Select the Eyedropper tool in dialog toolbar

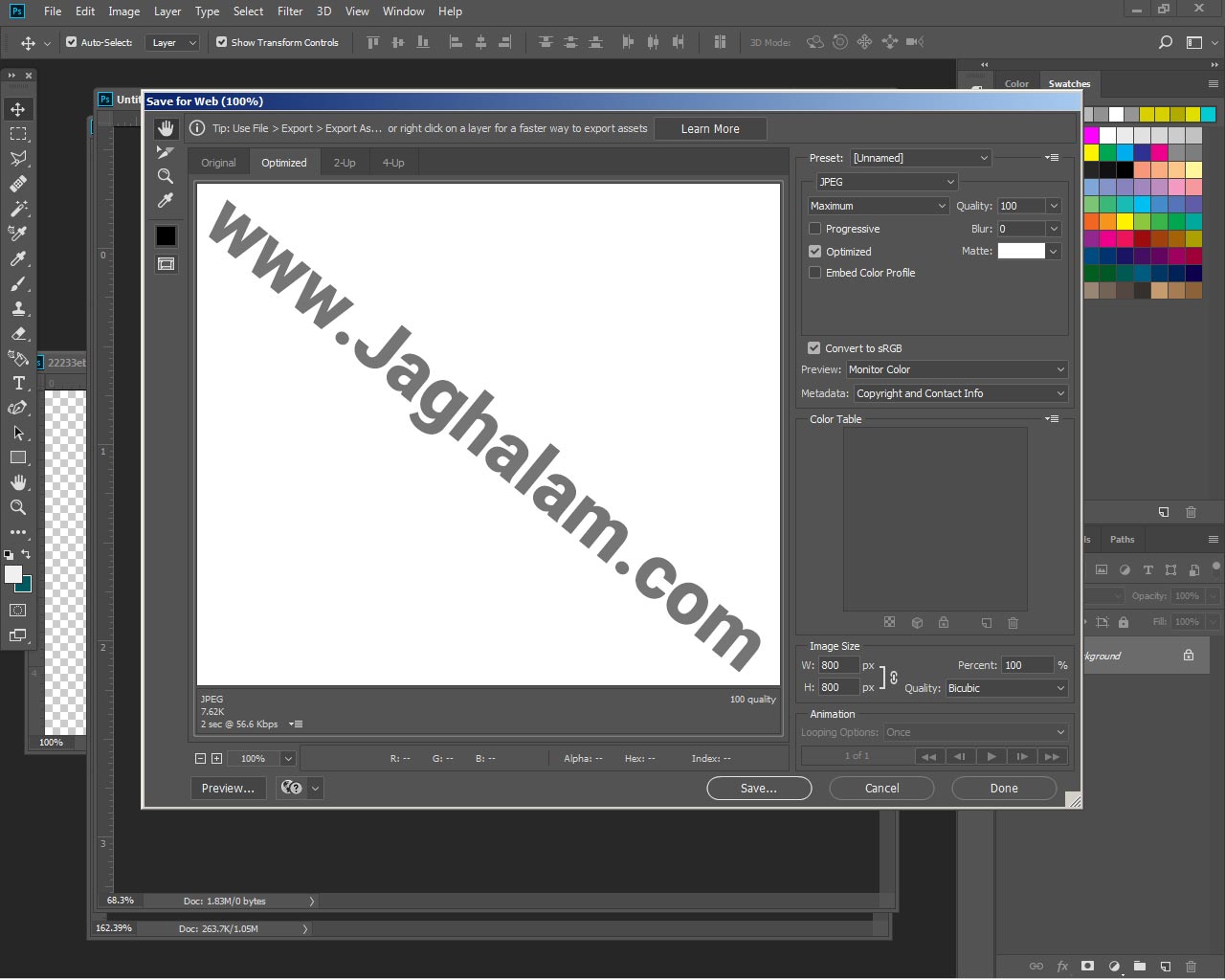pyautogui.click(x=166, y=201)
